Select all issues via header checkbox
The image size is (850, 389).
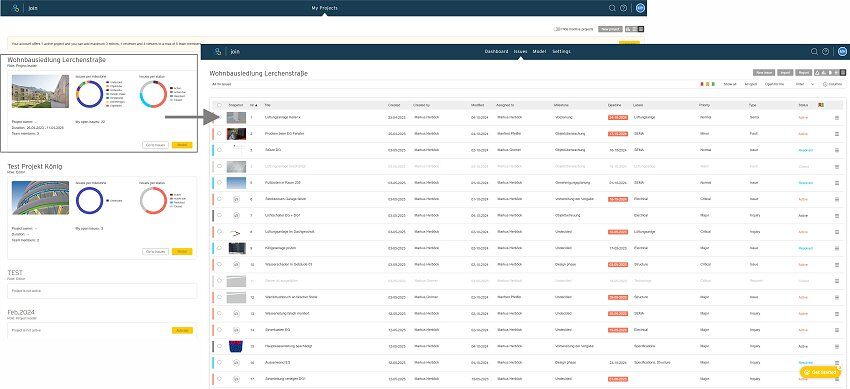pyautogui.click(x=219, y=105)
